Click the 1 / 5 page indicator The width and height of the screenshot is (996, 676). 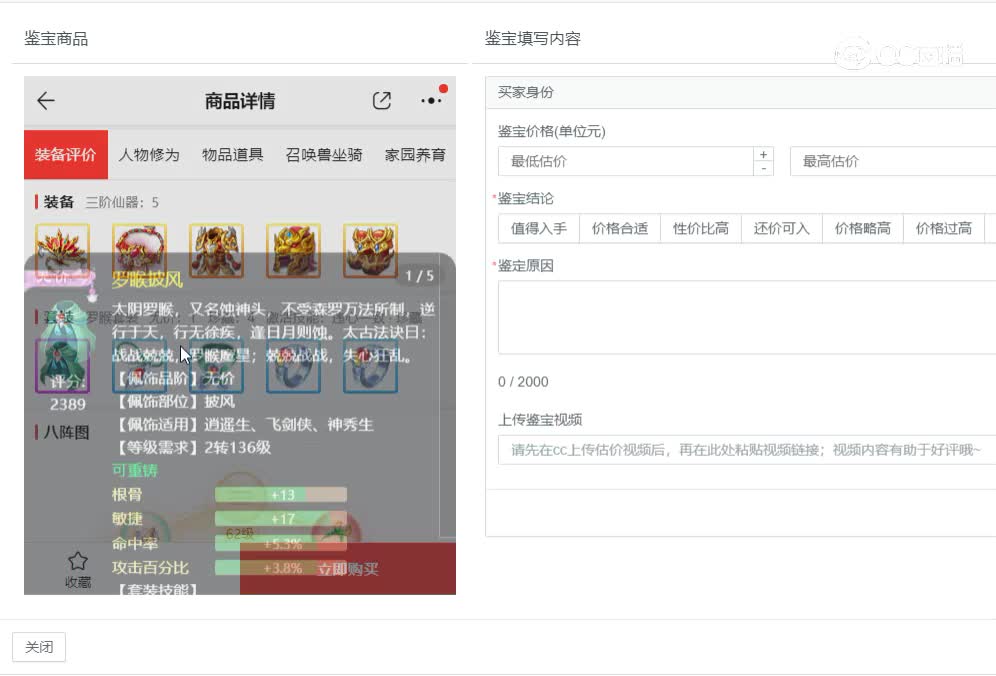pos(419,276)
